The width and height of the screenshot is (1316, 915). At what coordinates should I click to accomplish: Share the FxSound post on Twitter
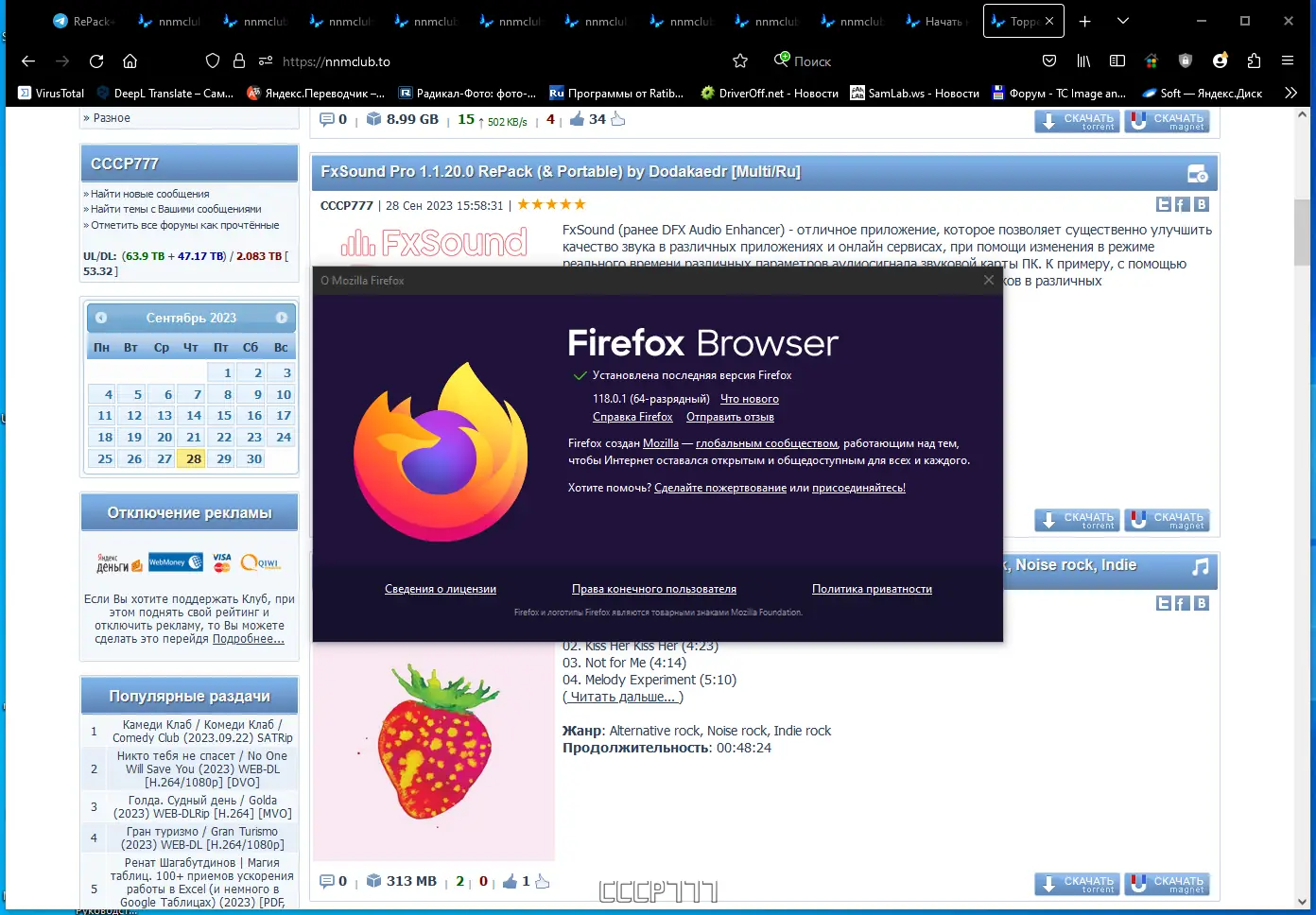[1164, 204]
